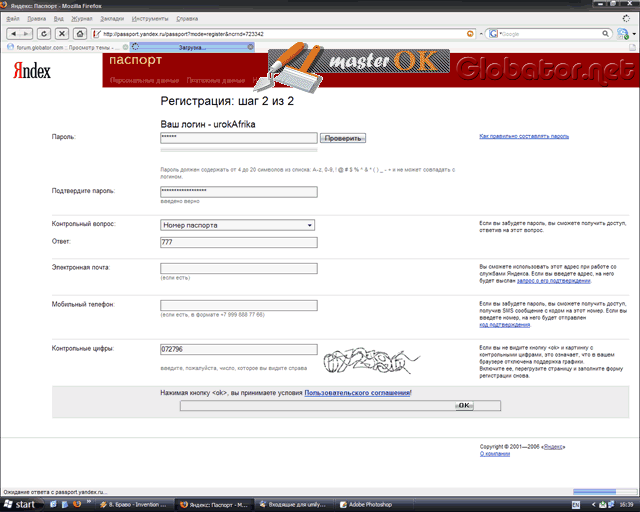Focus the Google search box
This screenshot has width=640, height=512.
[x=550, y=34]
